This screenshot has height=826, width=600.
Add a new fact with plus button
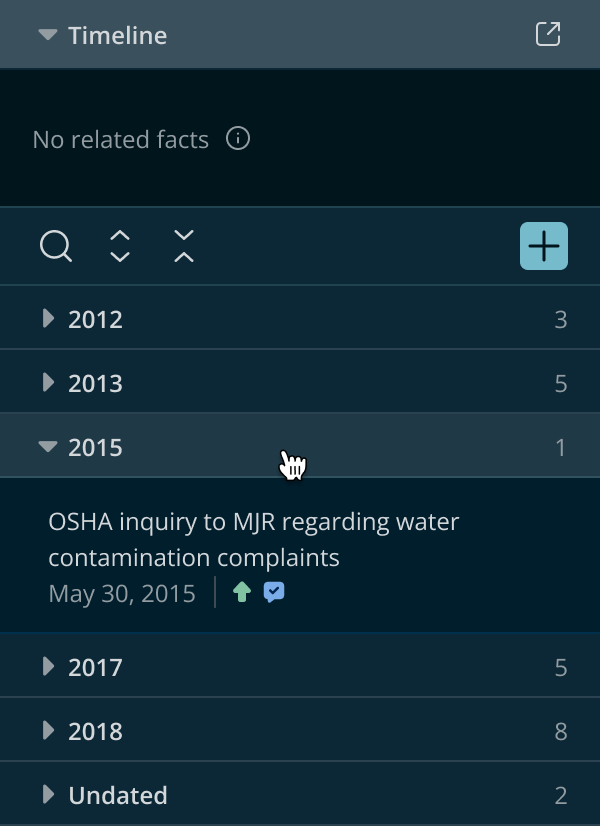click(544, 246)
